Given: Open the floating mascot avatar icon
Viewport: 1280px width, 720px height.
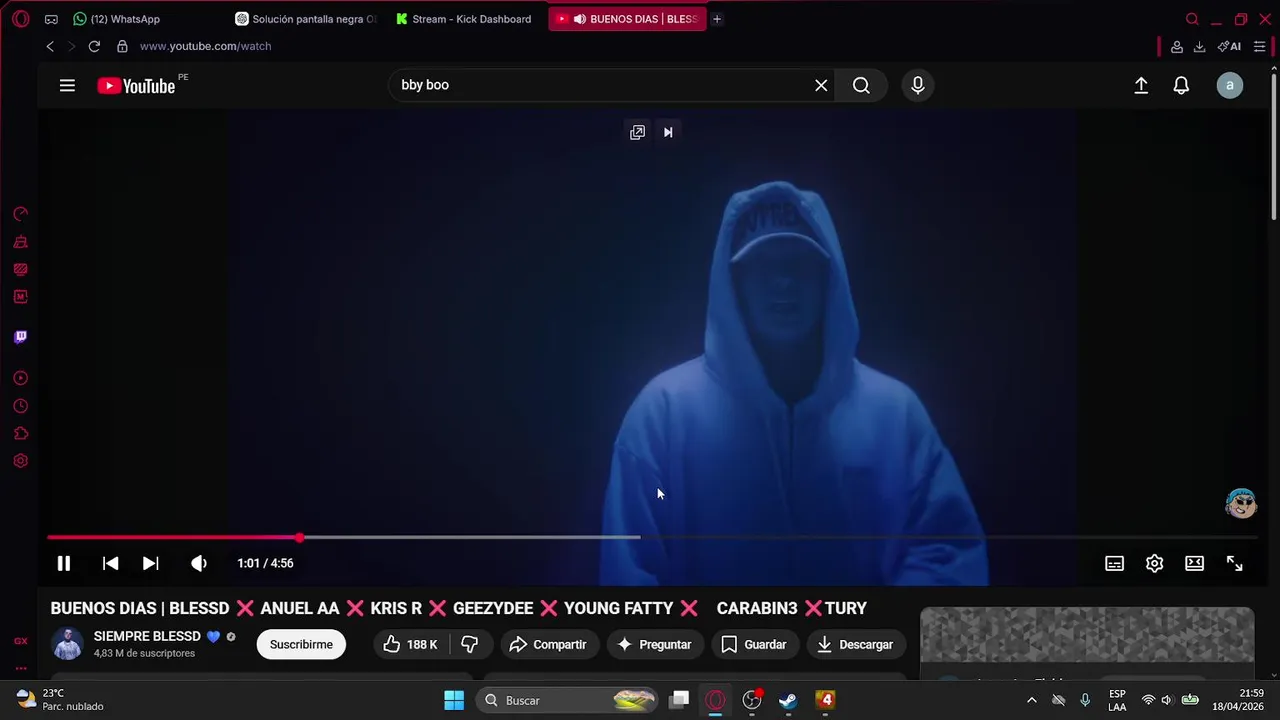Looking at the screenshot, I should [x=1241, y=503].
